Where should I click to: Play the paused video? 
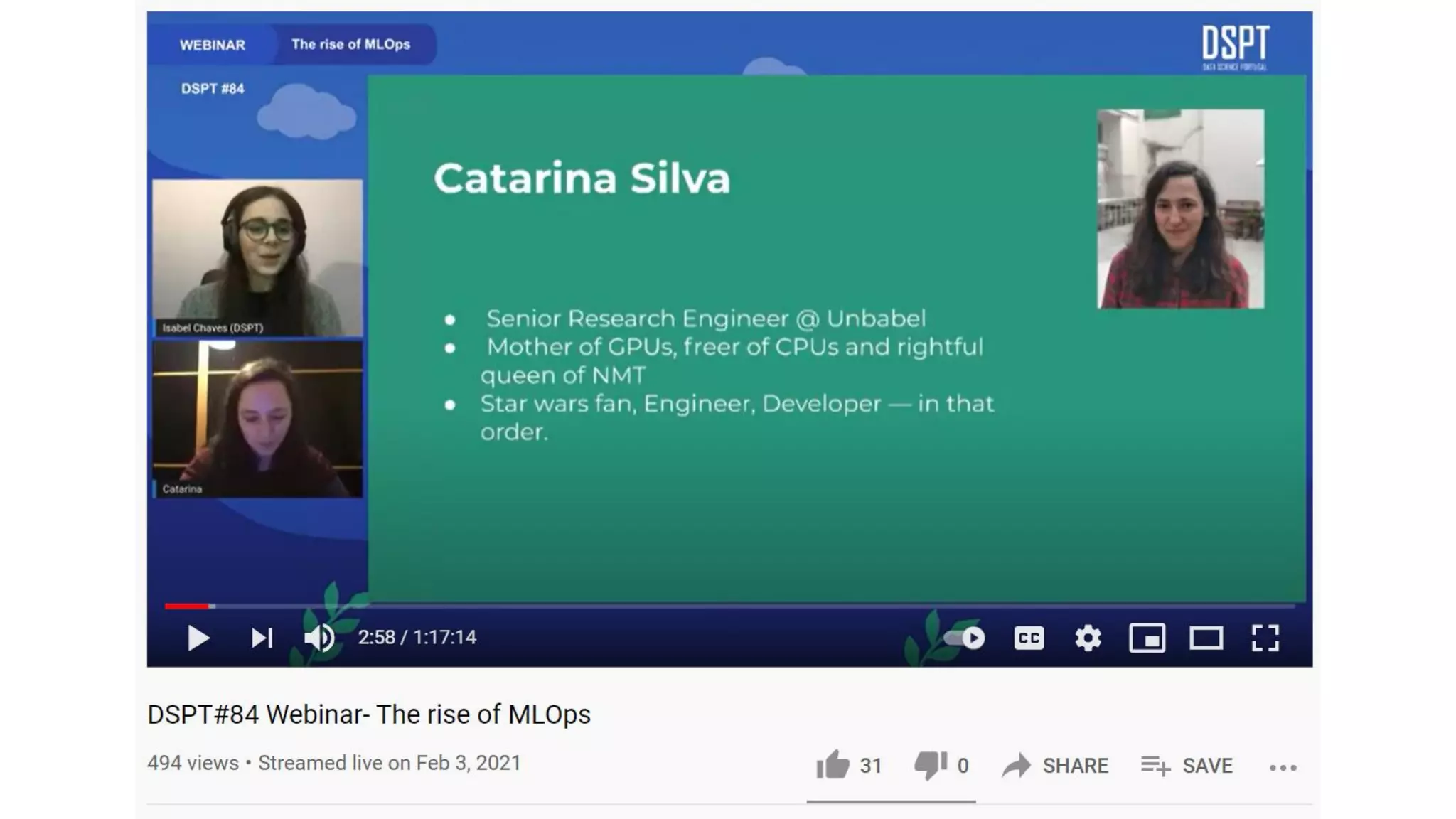point(198,638)
